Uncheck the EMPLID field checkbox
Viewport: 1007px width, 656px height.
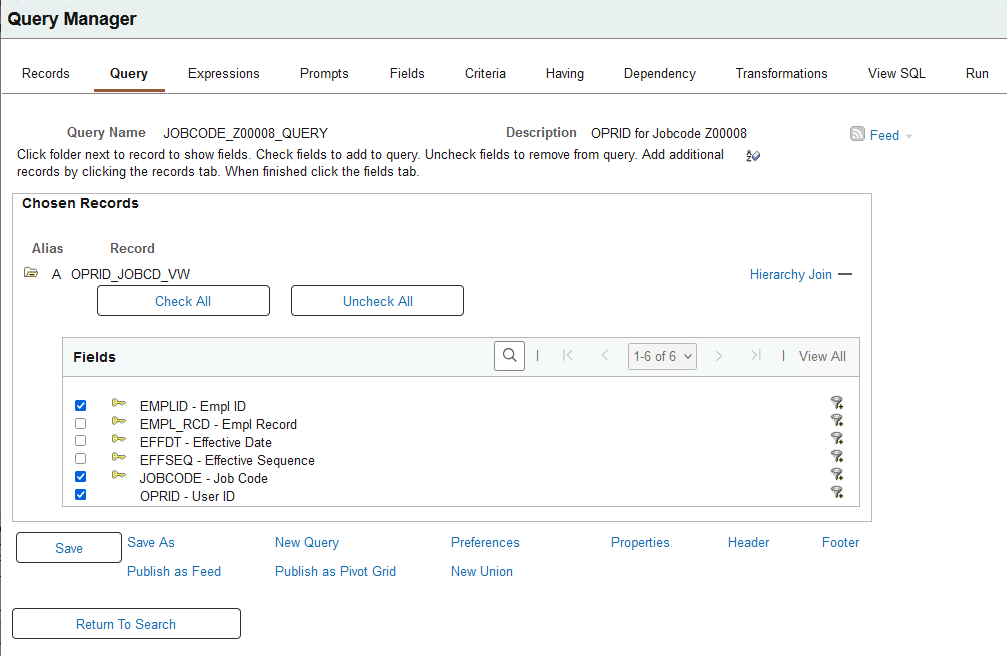80,405
